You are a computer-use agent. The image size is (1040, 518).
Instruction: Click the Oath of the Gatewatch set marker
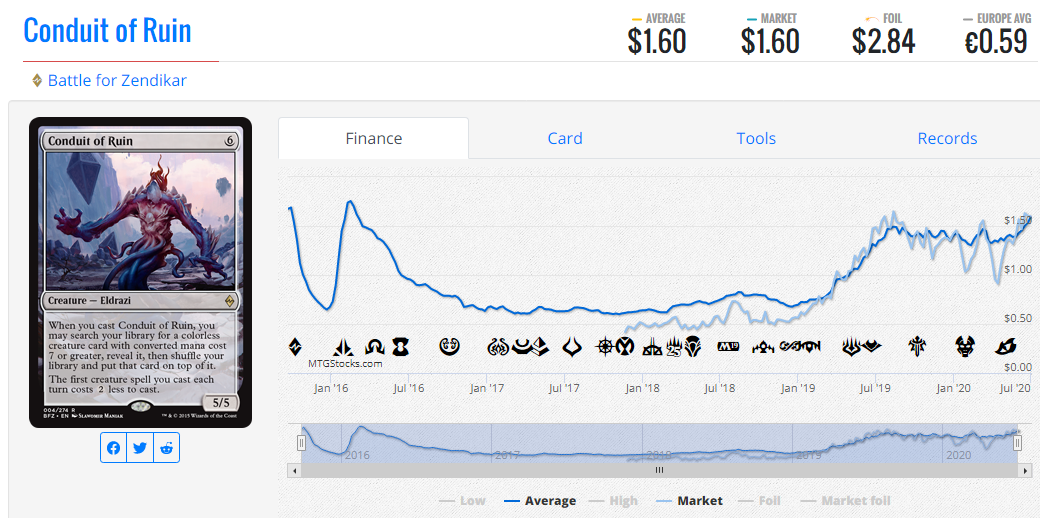click(x=343, y=347)
